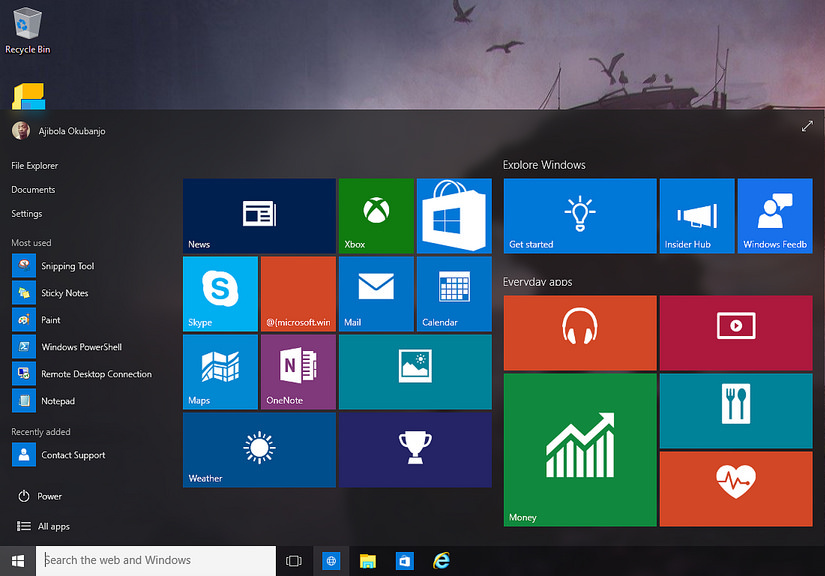
Task: Launch Xbox from its green tile
Action: [375, 215]
